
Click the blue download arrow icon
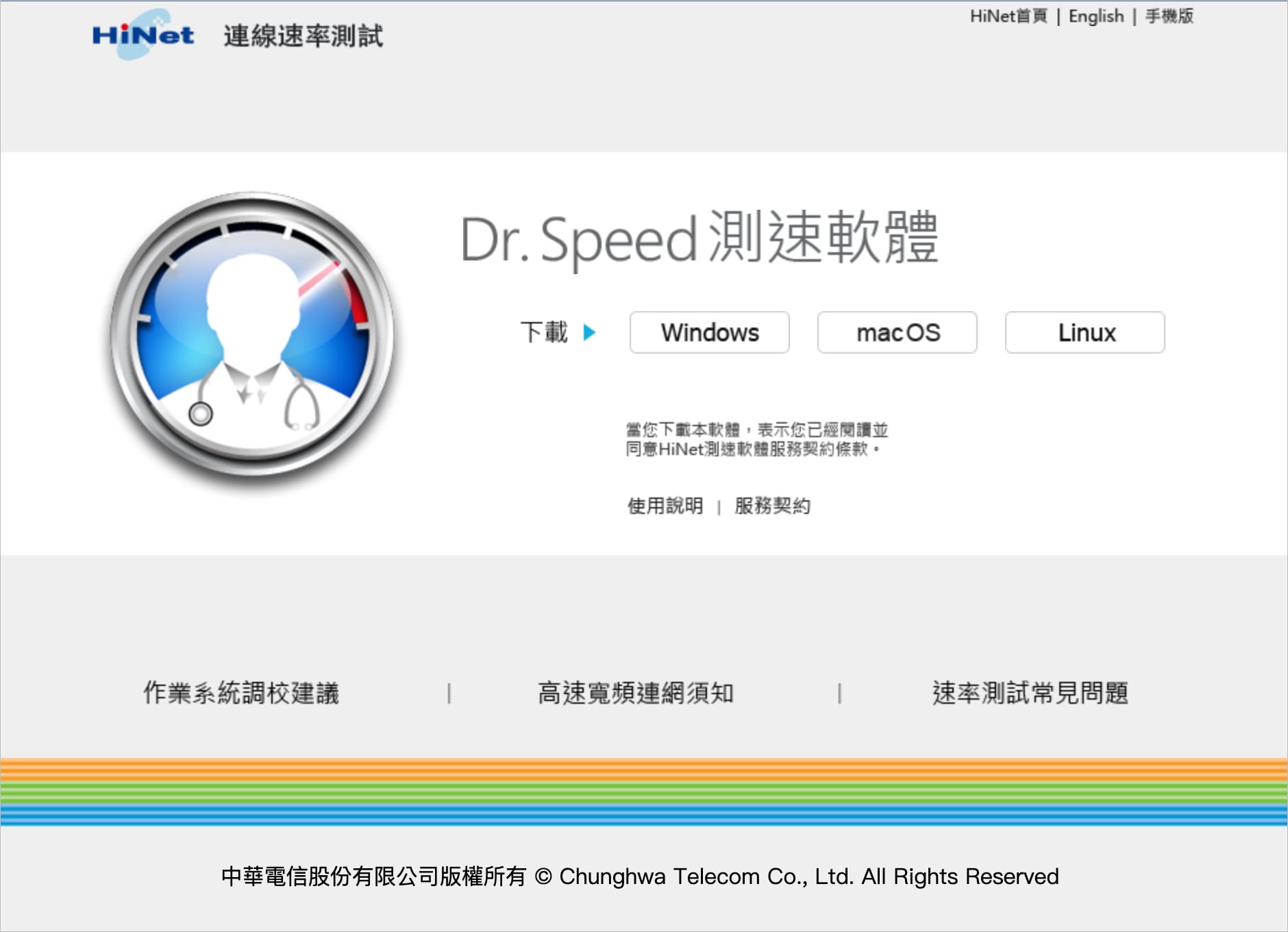point(589,333)
